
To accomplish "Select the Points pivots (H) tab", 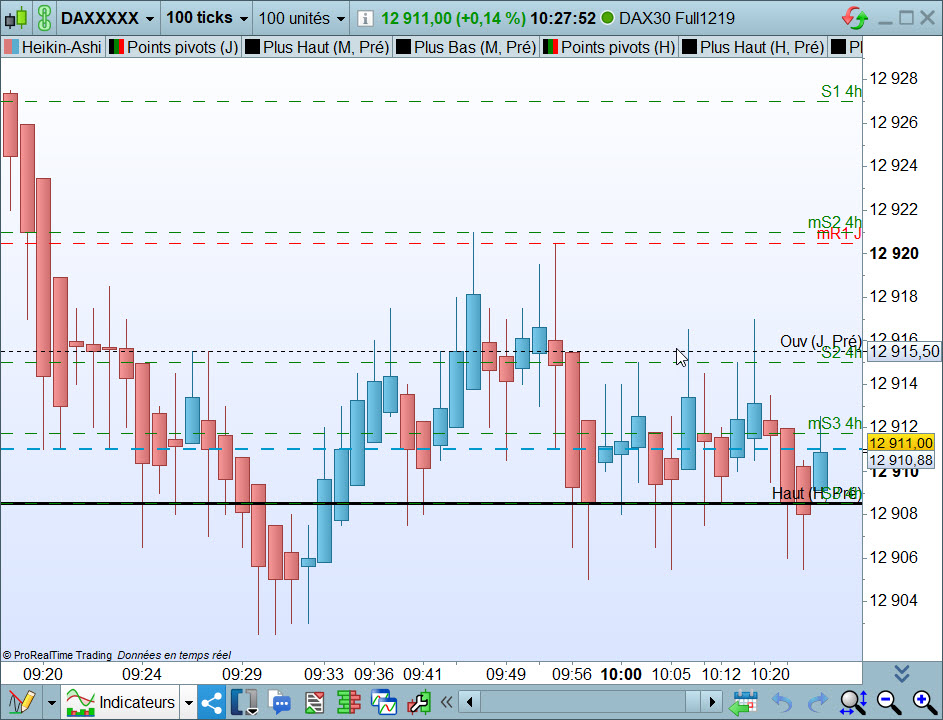I will point(610,47).
